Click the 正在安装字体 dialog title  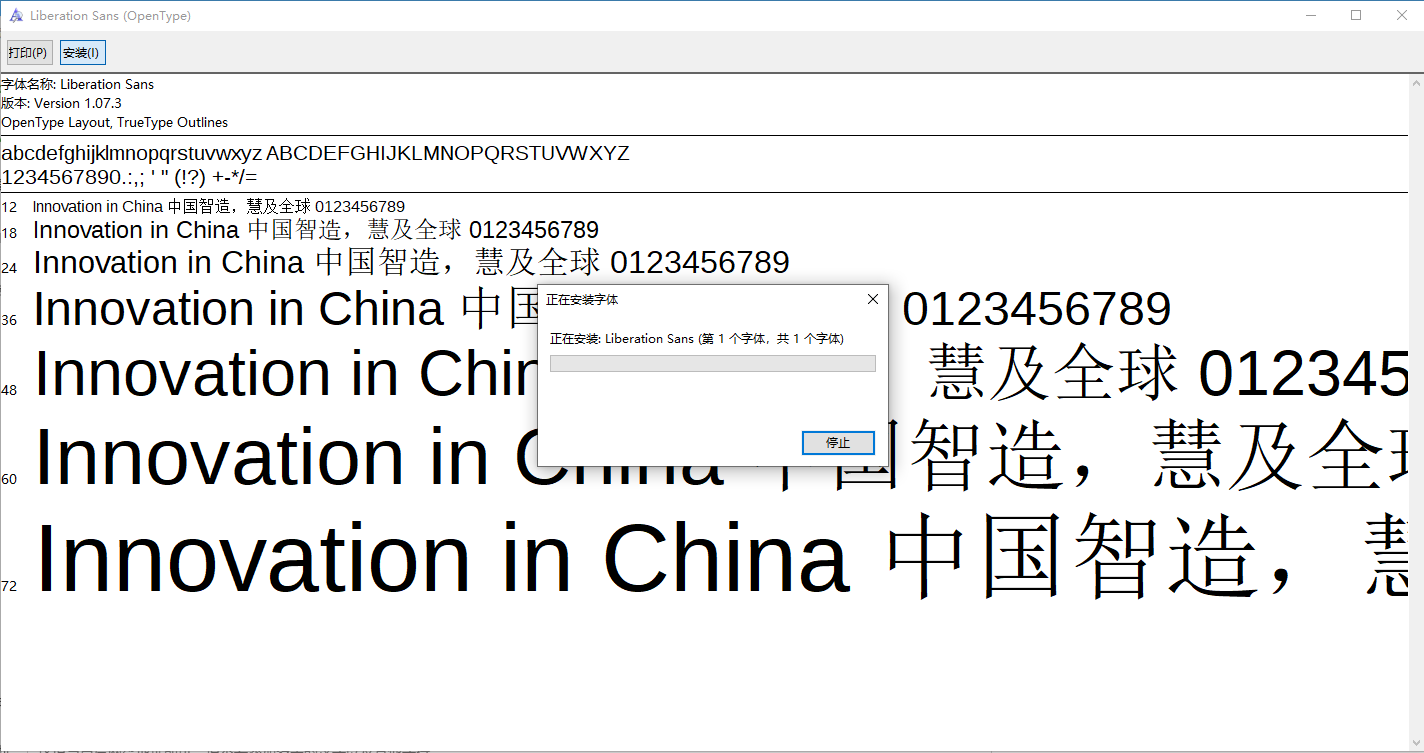pos(582,299)
